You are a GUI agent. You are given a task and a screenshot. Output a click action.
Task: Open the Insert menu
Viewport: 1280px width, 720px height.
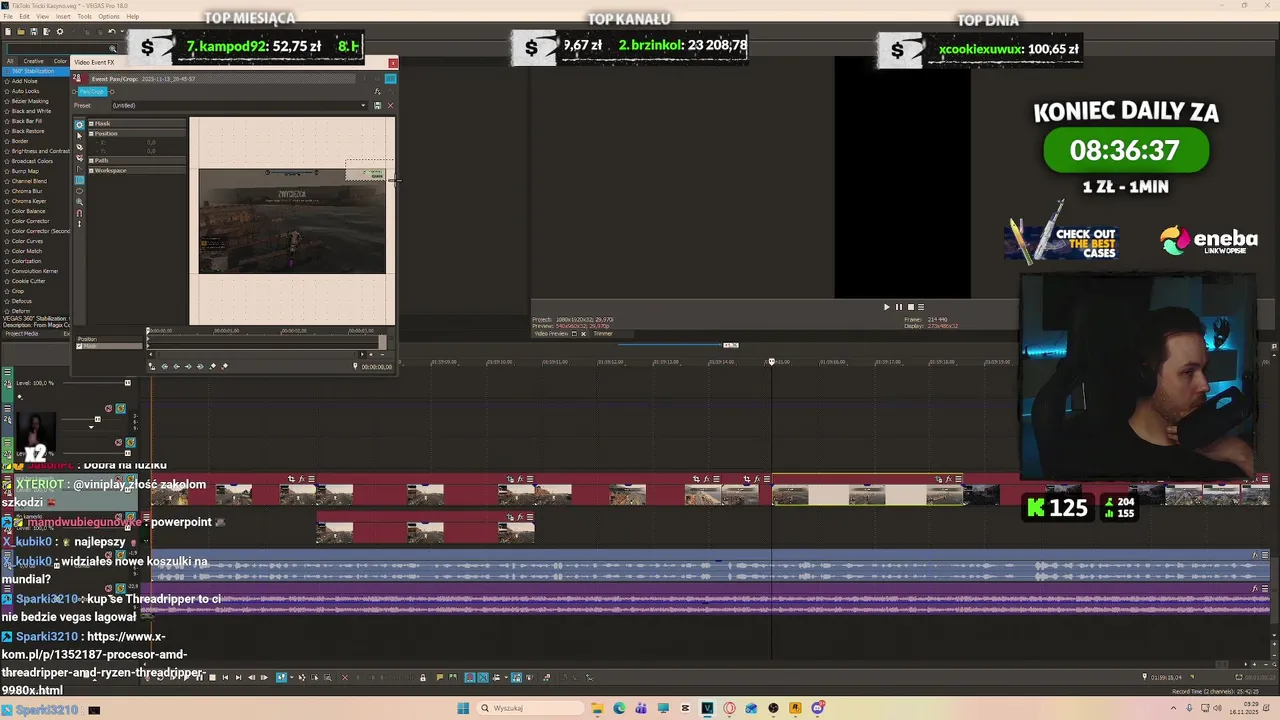pos(63,17)
